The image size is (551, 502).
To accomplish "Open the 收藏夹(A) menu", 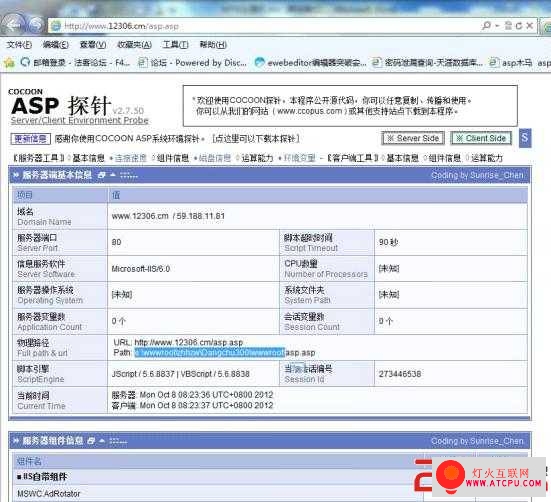I will point(134,45).
